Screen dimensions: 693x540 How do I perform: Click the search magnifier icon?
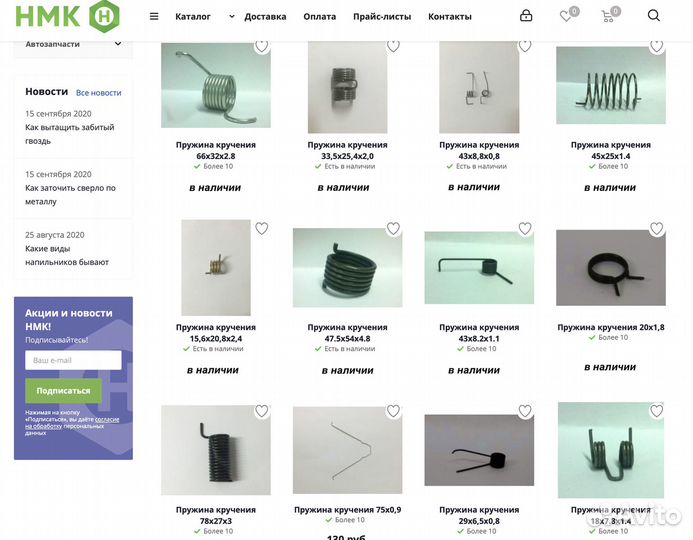(x=654, y=16)
